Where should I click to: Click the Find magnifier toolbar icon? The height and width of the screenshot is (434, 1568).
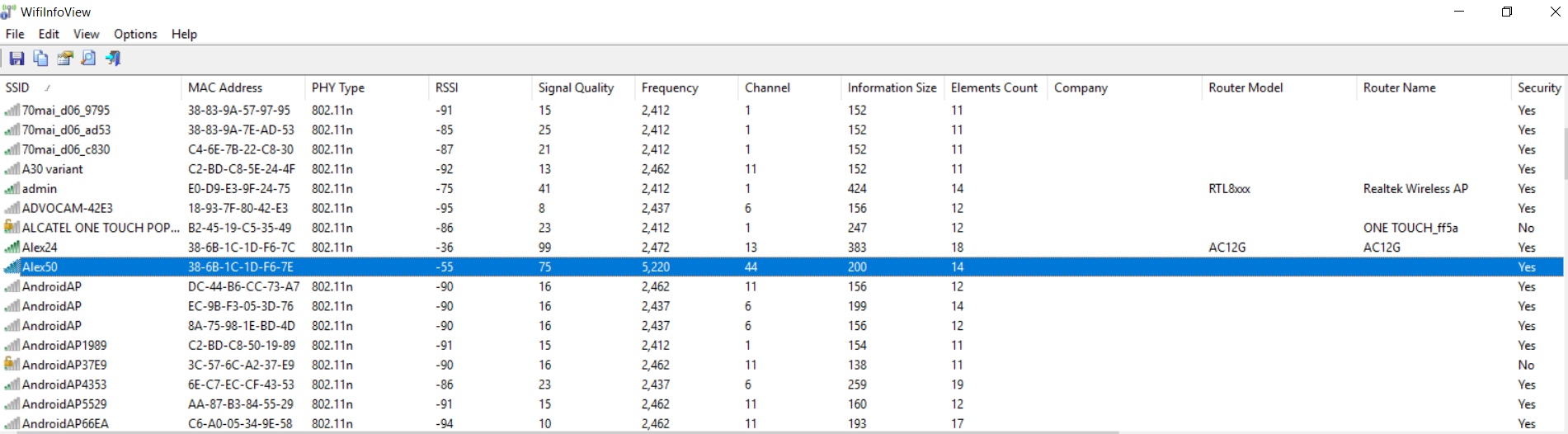88,59
